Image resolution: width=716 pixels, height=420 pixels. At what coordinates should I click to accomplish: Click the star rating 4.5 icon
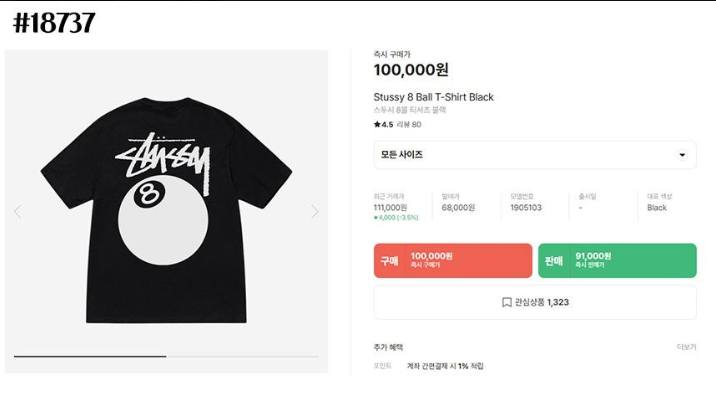(377, 124)
